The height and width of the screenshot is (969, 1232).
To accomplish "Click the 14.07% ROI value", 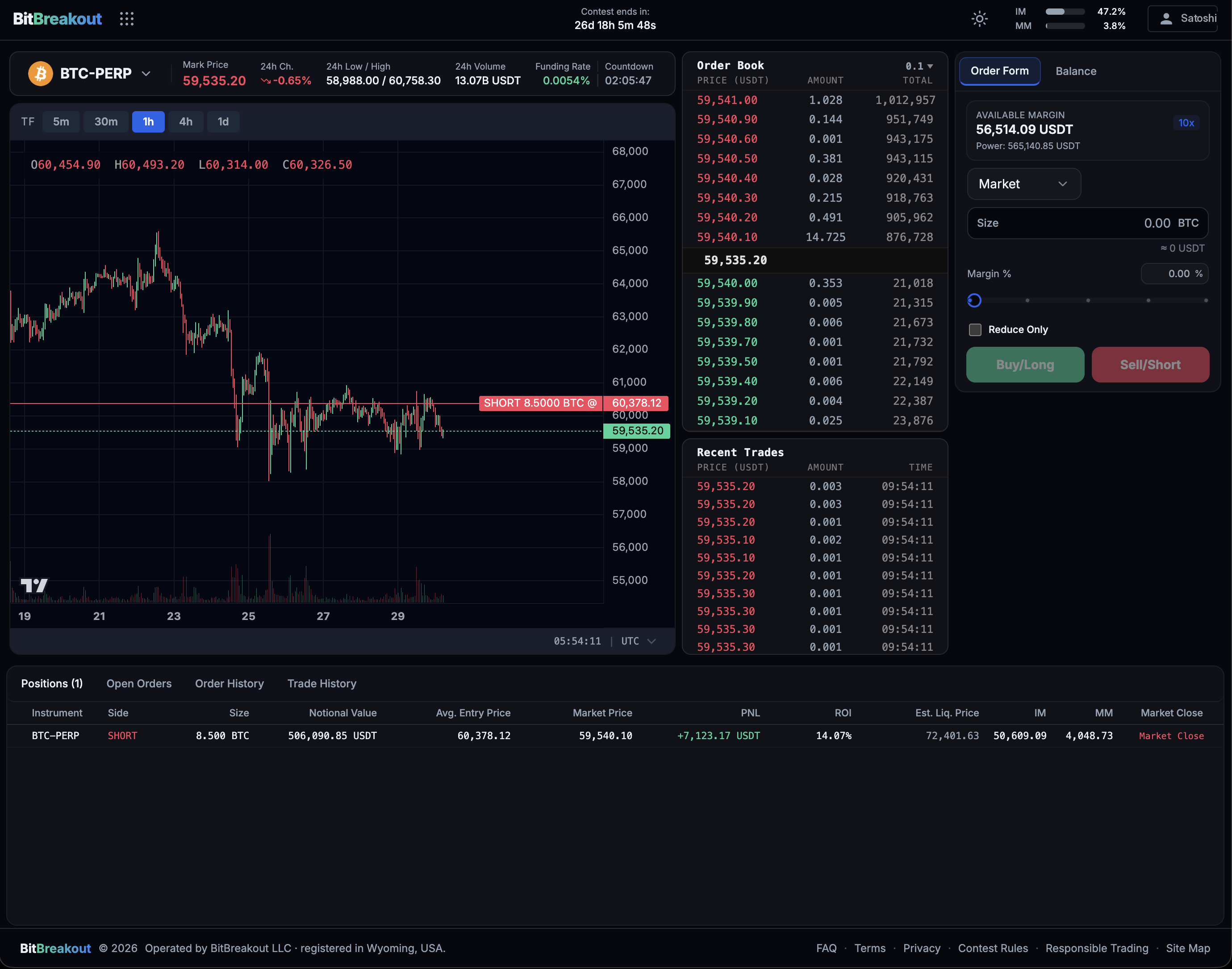I will [x=834, y=736].
